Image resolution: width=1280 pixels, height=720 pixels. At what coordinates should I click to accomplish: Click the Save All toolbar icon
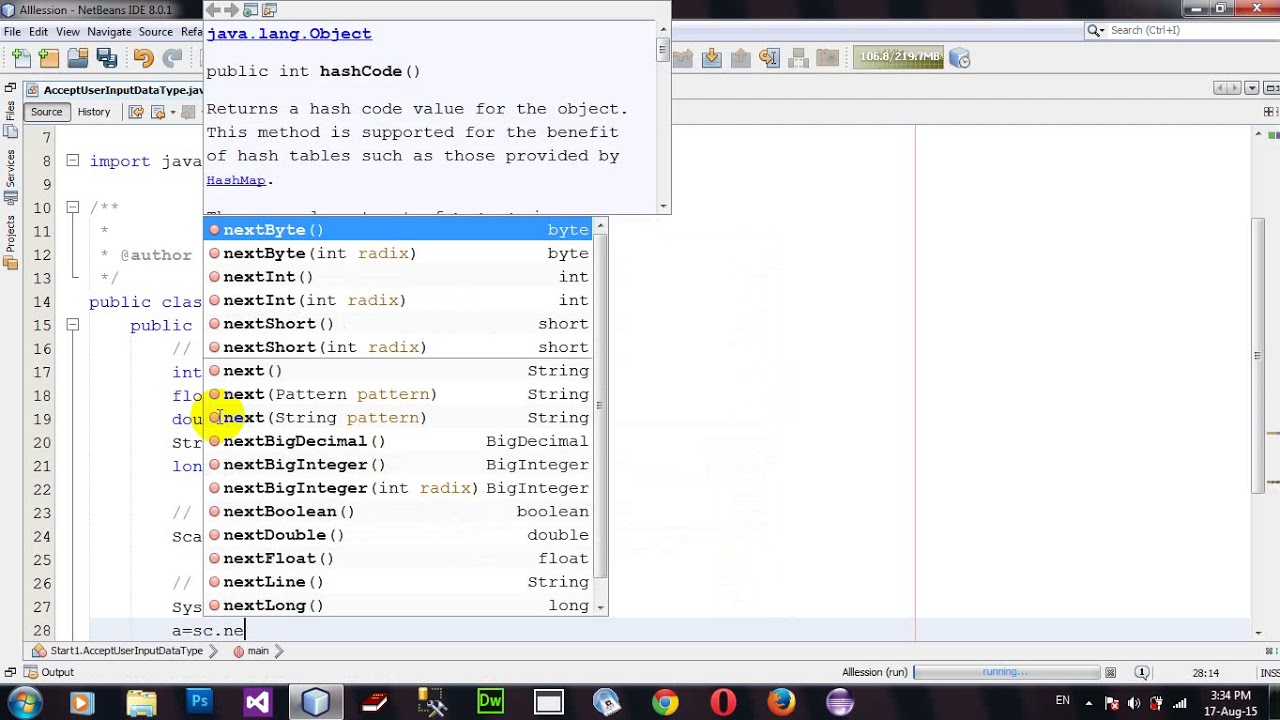click(x=105, y=58)
